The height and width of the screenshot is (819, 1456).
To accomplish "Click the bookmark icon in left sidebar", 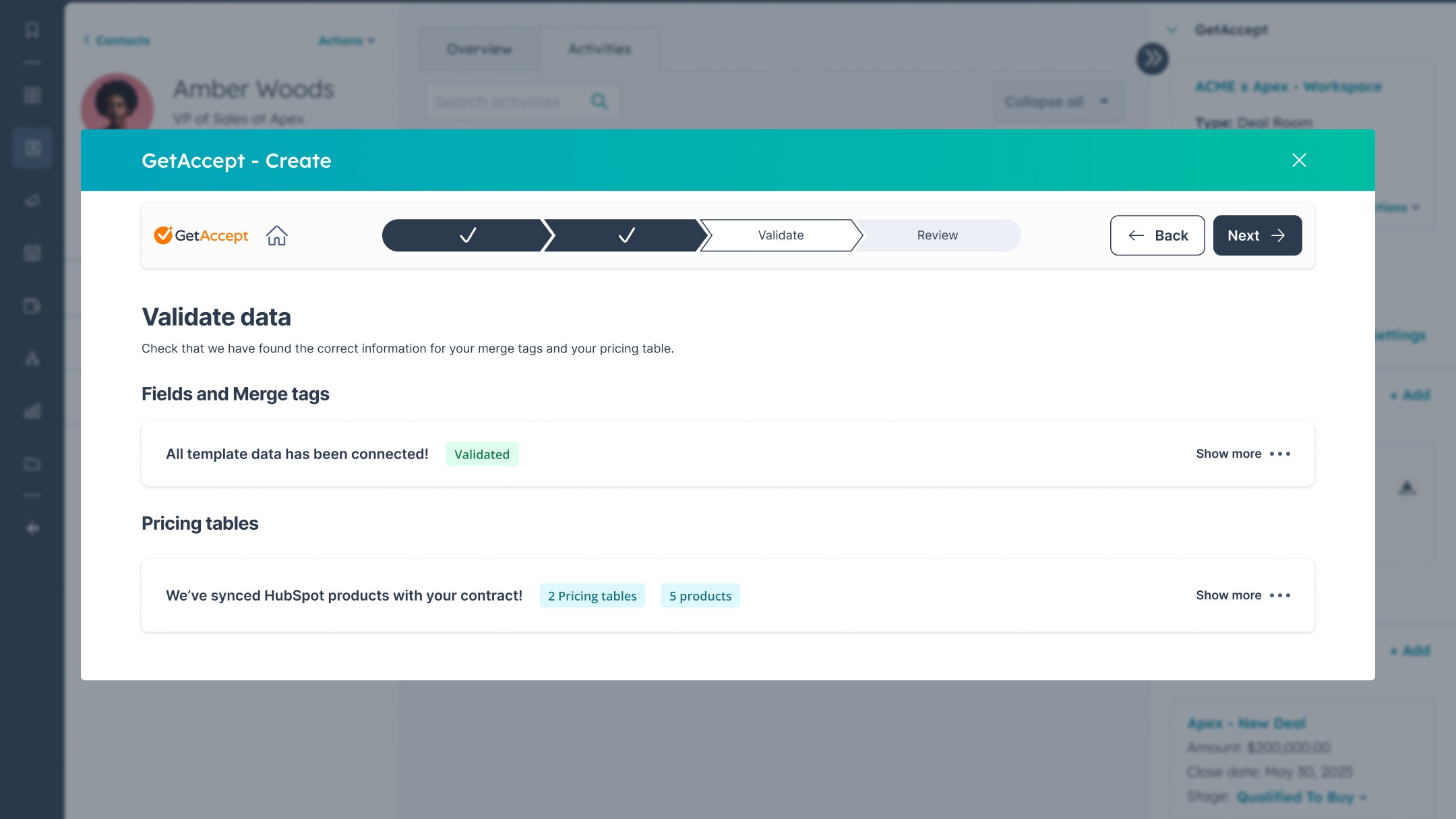I will point(32,30).
